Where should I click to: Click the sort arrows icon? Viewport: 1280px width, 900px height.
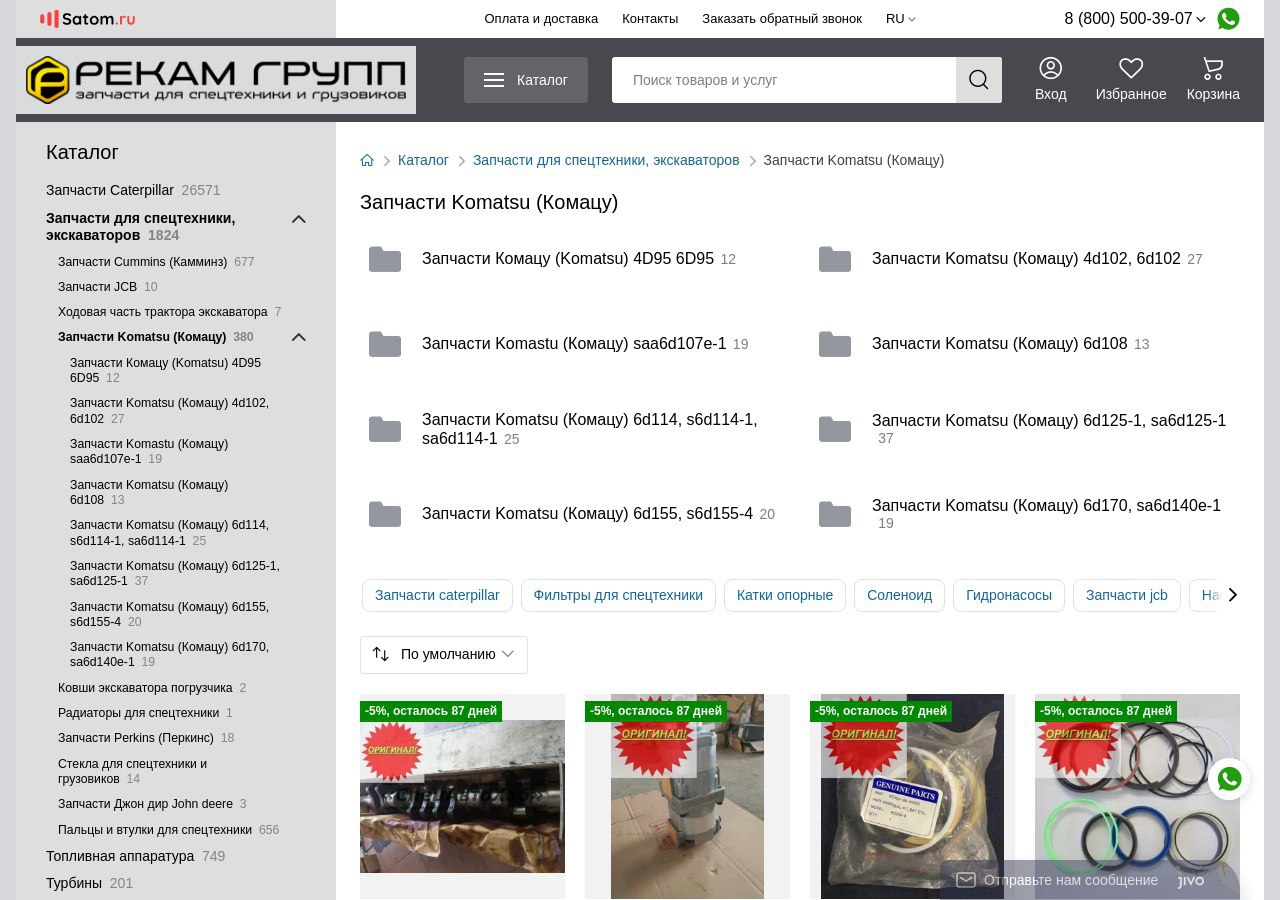pyautogui.click(x=381, y=654)
